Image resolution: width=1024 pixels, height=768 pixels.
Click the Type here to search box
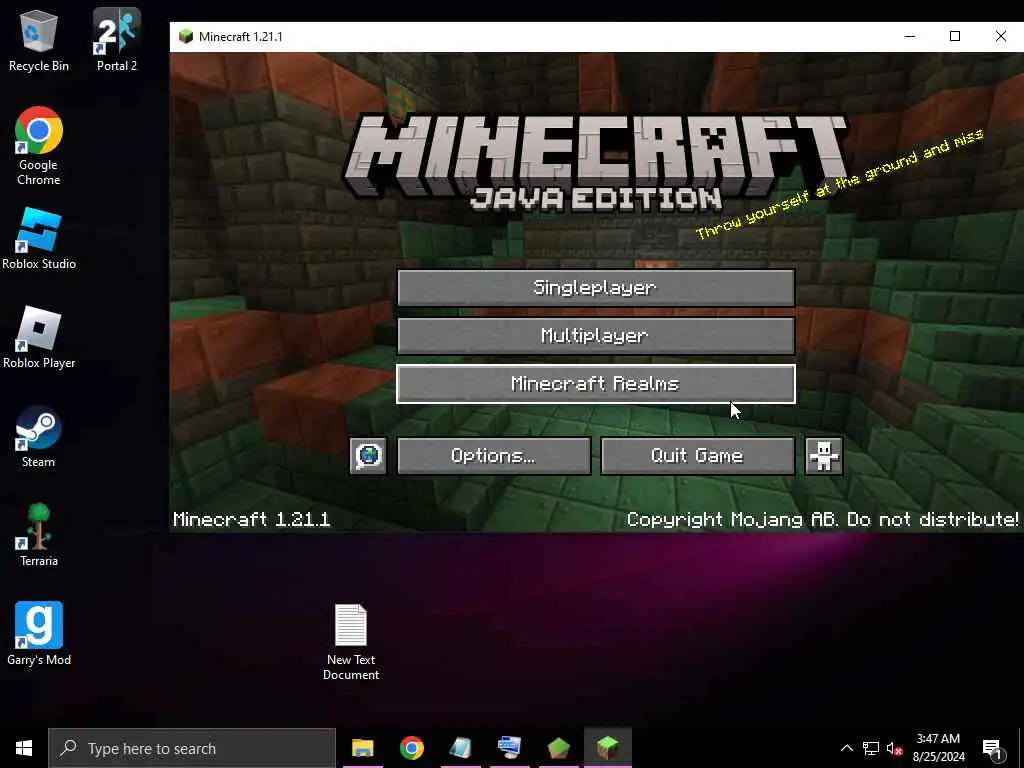pyautogui.click(x=192, y=748)
